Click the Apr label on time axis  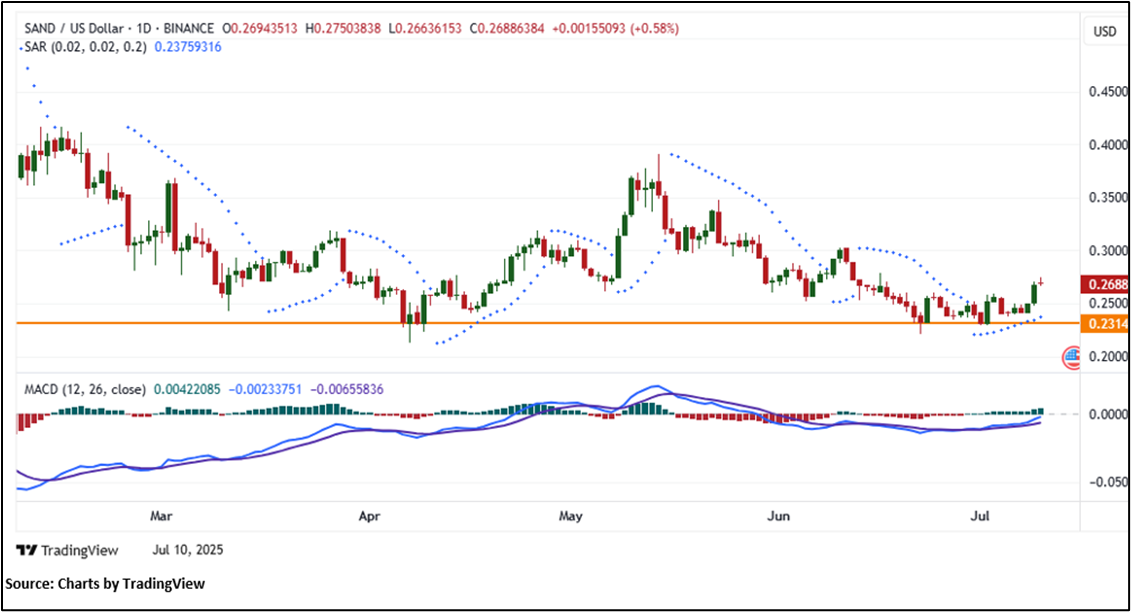[369, 516]
